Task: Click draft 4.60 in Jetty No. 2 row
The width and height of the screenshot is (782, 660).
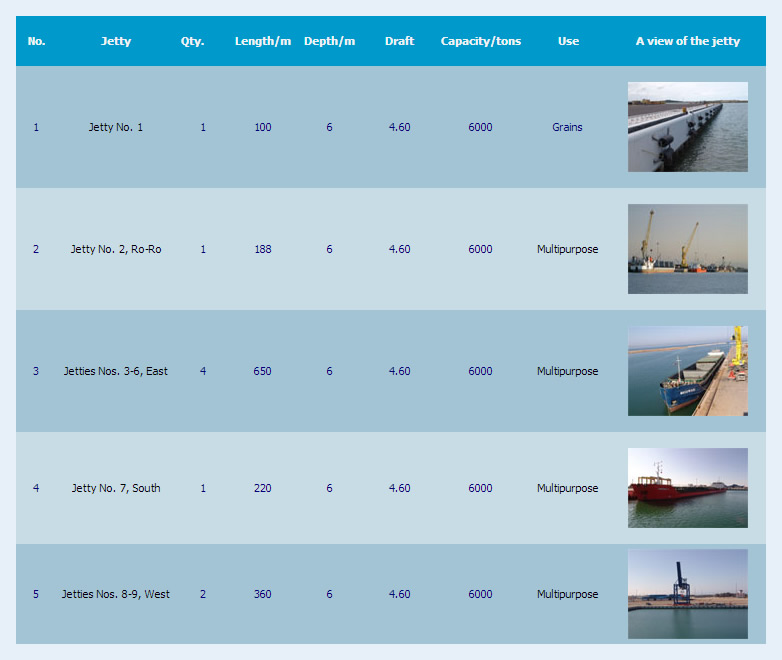Action: [x=399, y=249]
